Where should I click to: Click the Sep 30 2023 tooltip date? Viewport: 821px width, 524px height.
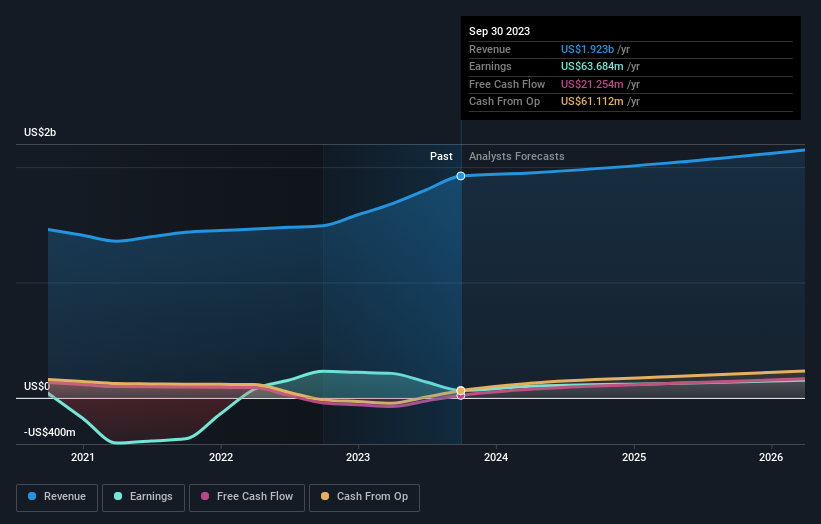pos(500,31)
